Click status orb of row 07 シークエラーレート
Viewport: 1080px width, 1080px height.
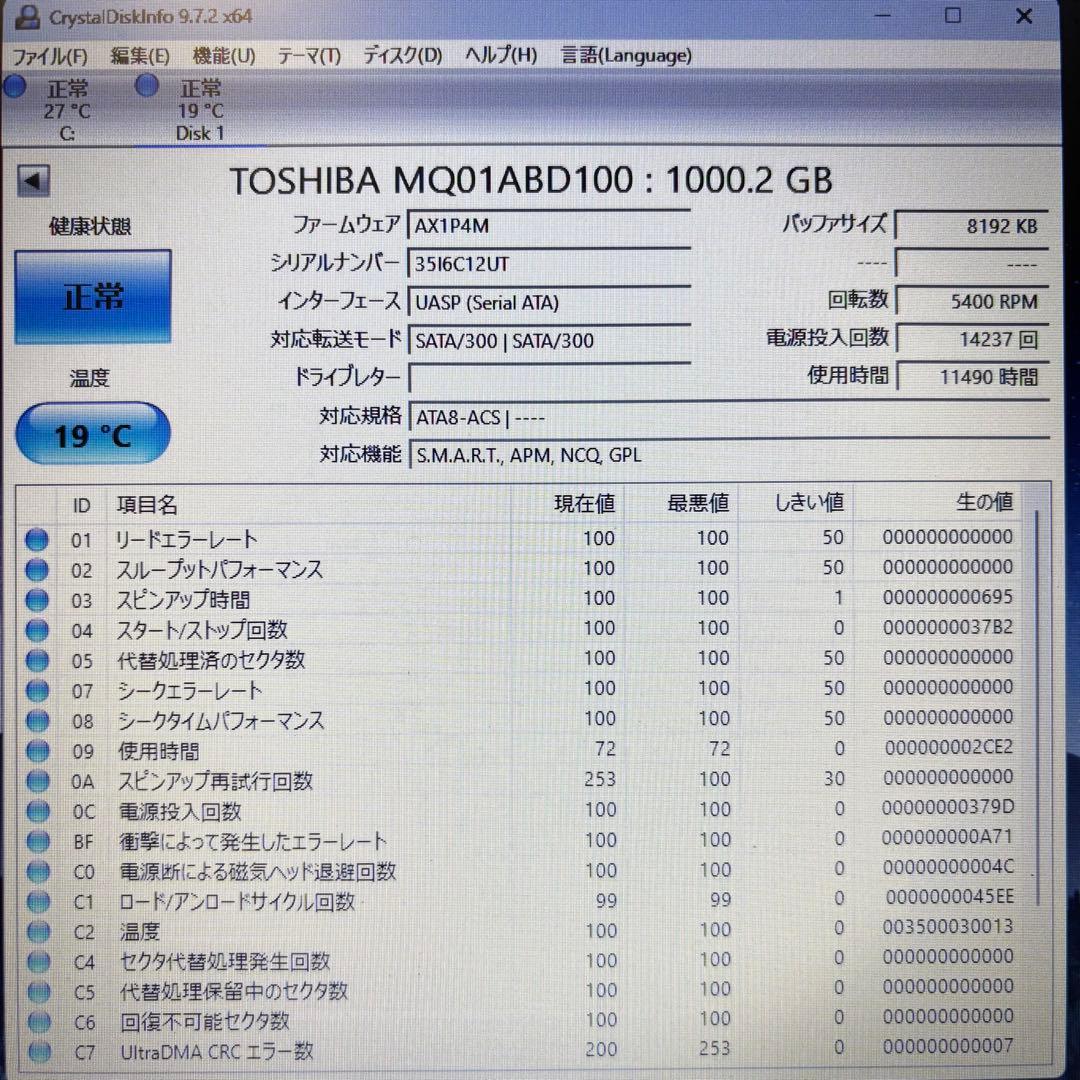pyautogui.click(x=37, y=690)
